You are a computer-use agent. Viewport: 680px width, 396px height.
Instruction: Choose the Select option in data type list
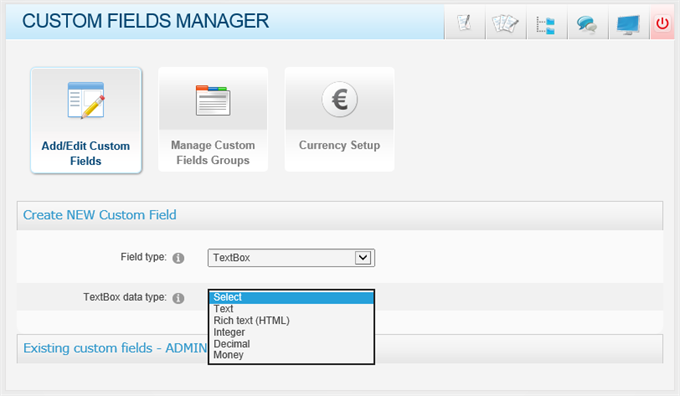291,297
